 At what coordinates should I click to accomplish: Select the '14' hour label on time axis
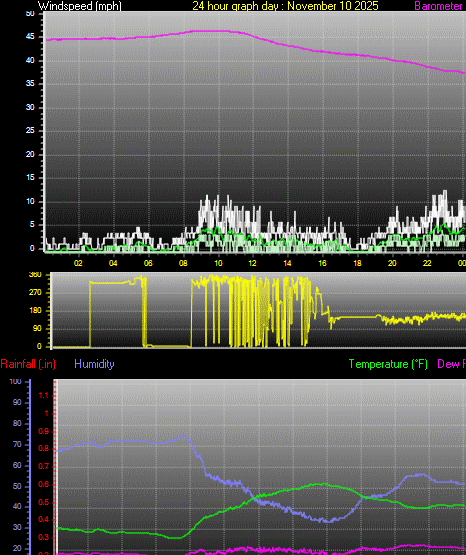[x=287, y=263]
